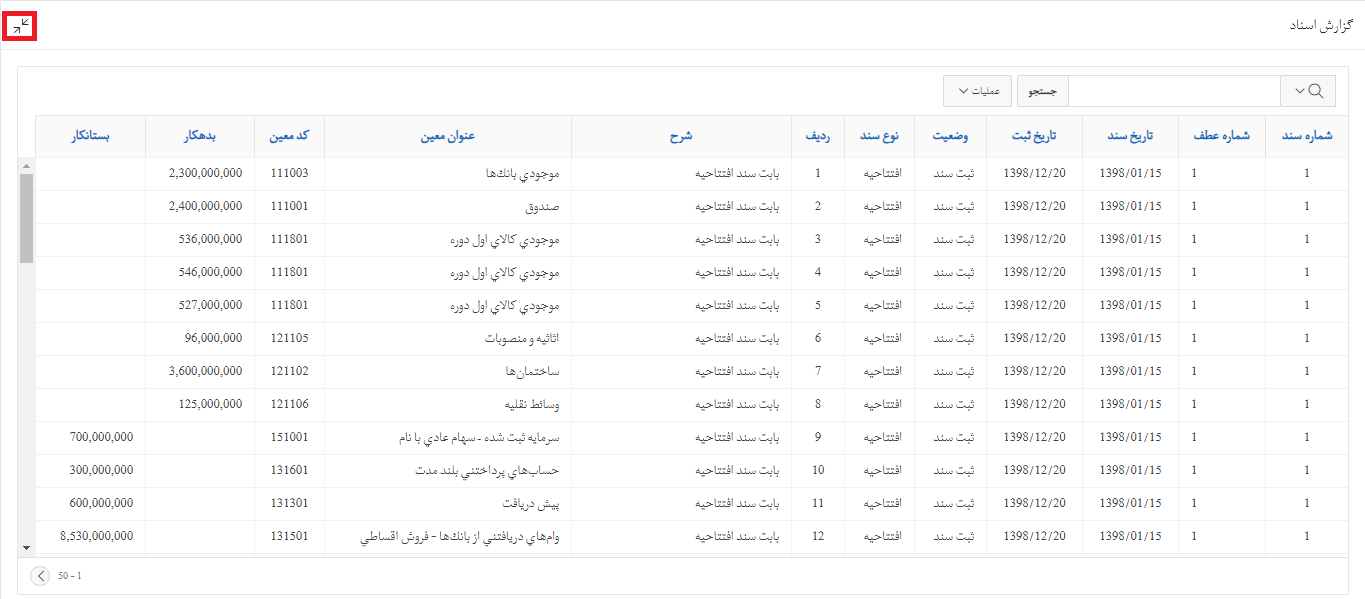
Task: Click the تاریخ سند column header
Action: (x=1130, y=136)
